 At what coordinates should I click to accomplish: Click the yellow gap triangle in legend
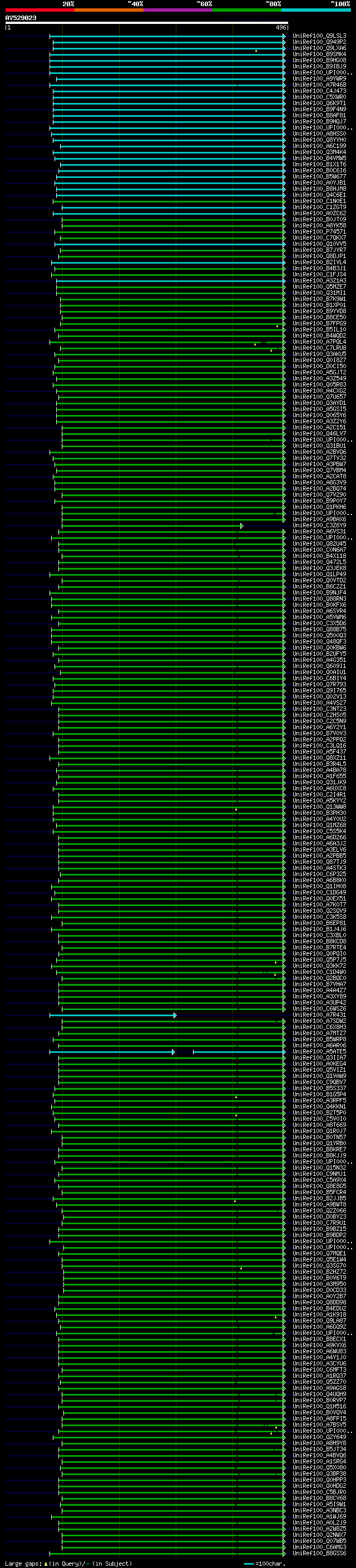click(46, 1564)
